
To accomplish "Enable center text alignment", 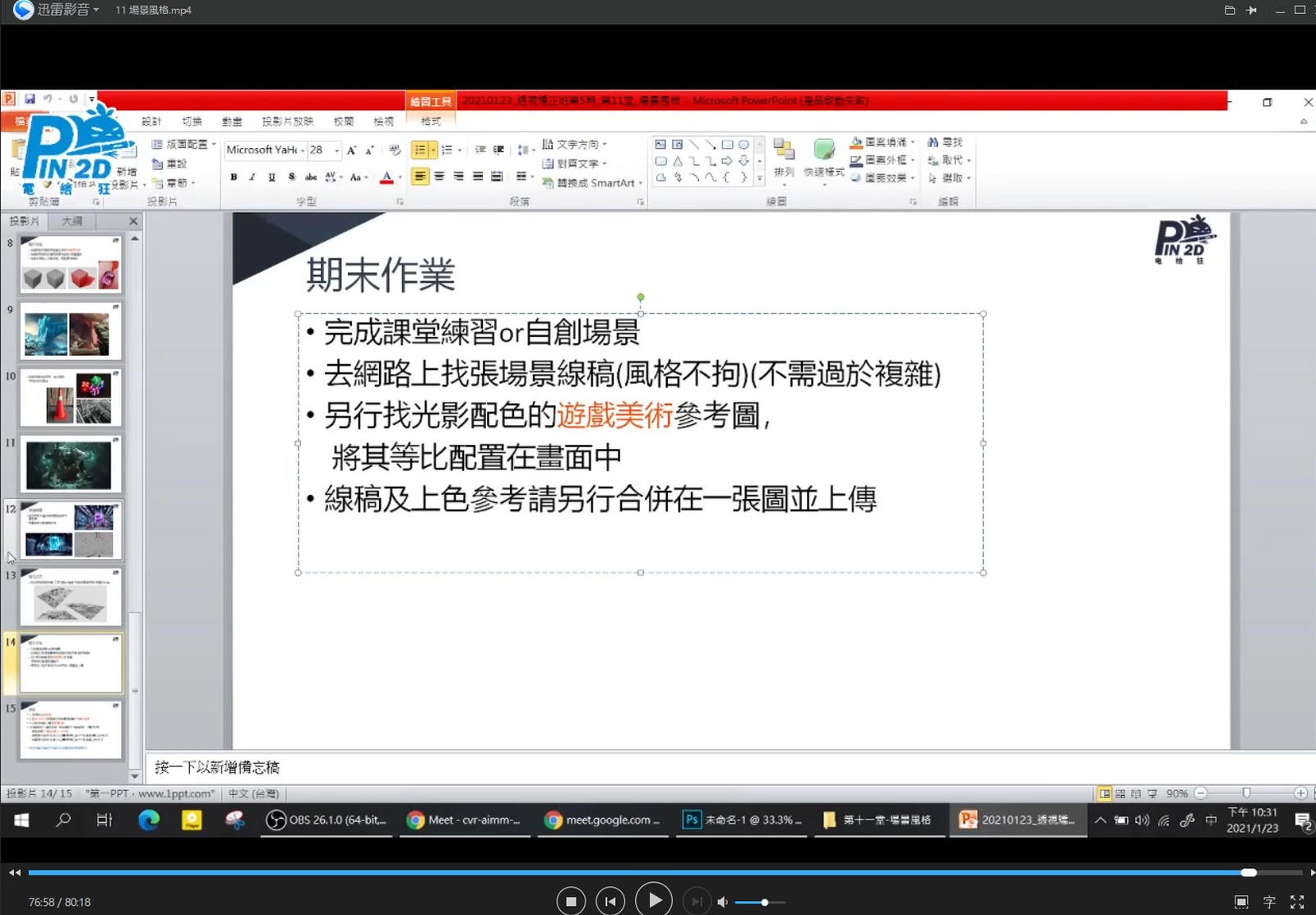I will click(x=441, y=176).
